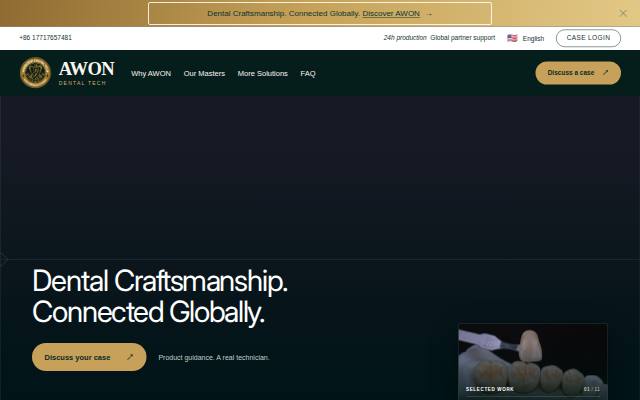The height and width of the screenshot is (400, 640).
Task: Click the US flag icon
Action: coord(512,38)
